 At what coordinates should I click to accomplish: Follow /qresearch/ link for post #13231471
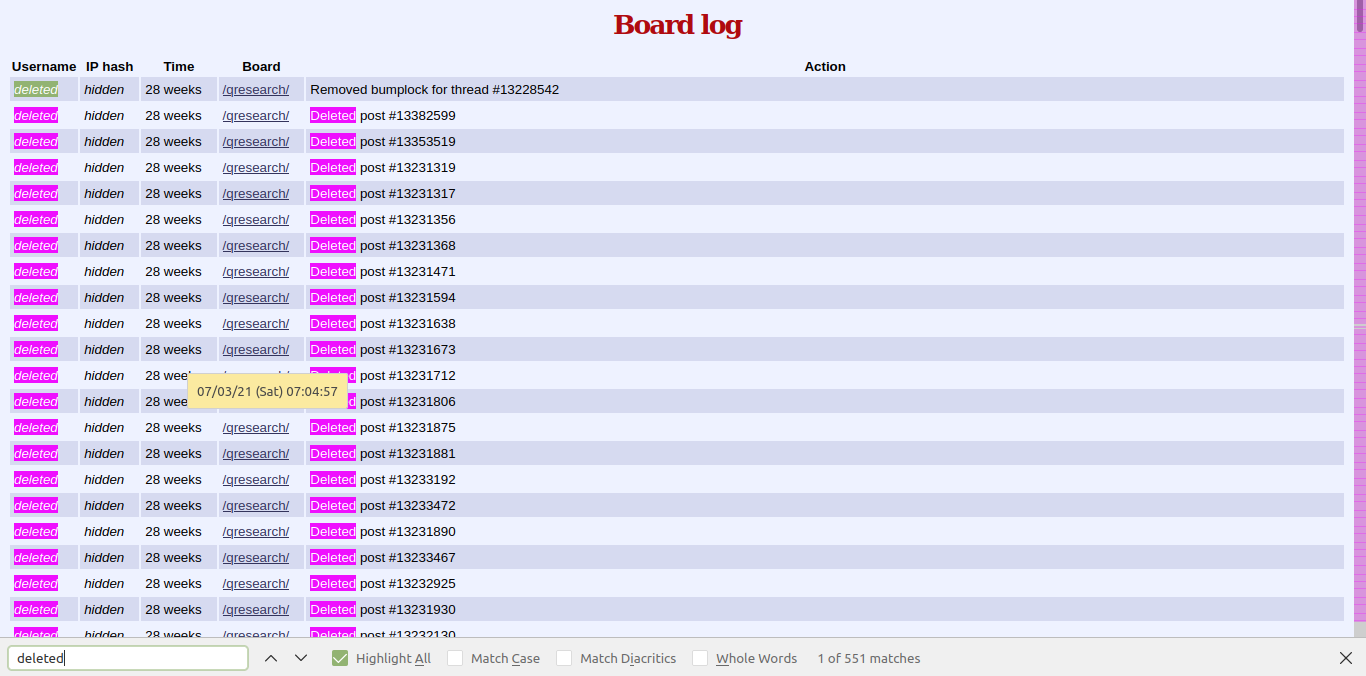coord(256,272)
